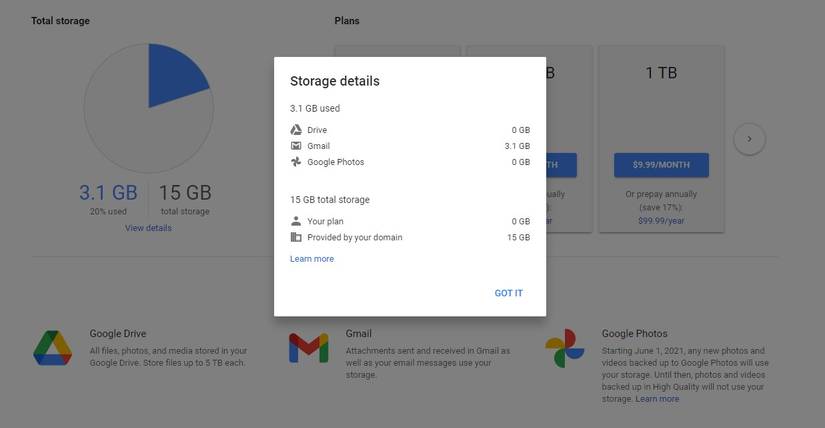Show more plans with the right arrow
825x428 pixels.
[749, 139]
